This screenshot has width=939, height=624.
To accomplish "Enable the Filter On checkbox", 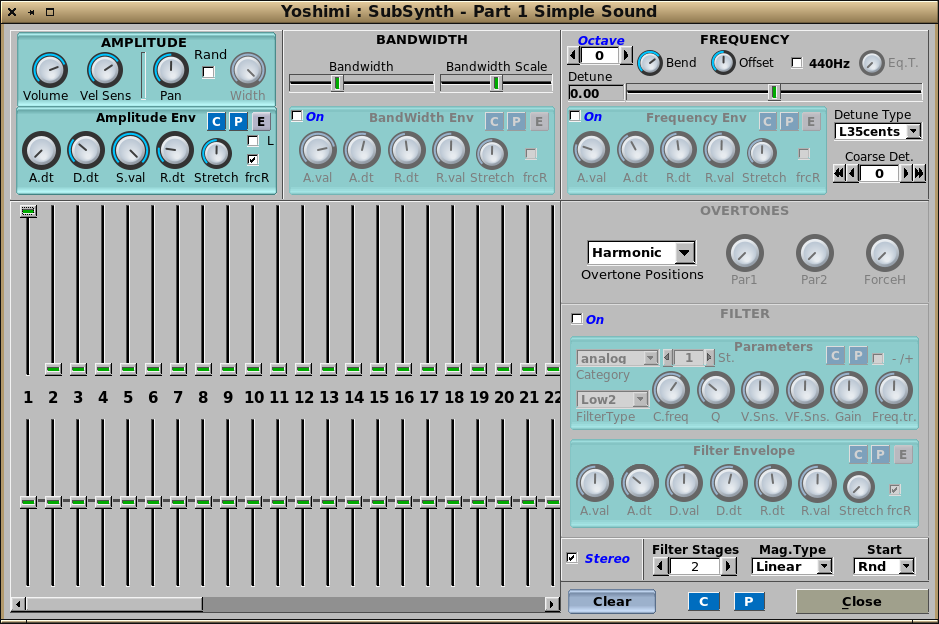I will pyautogui.click(x=576, y=319).
